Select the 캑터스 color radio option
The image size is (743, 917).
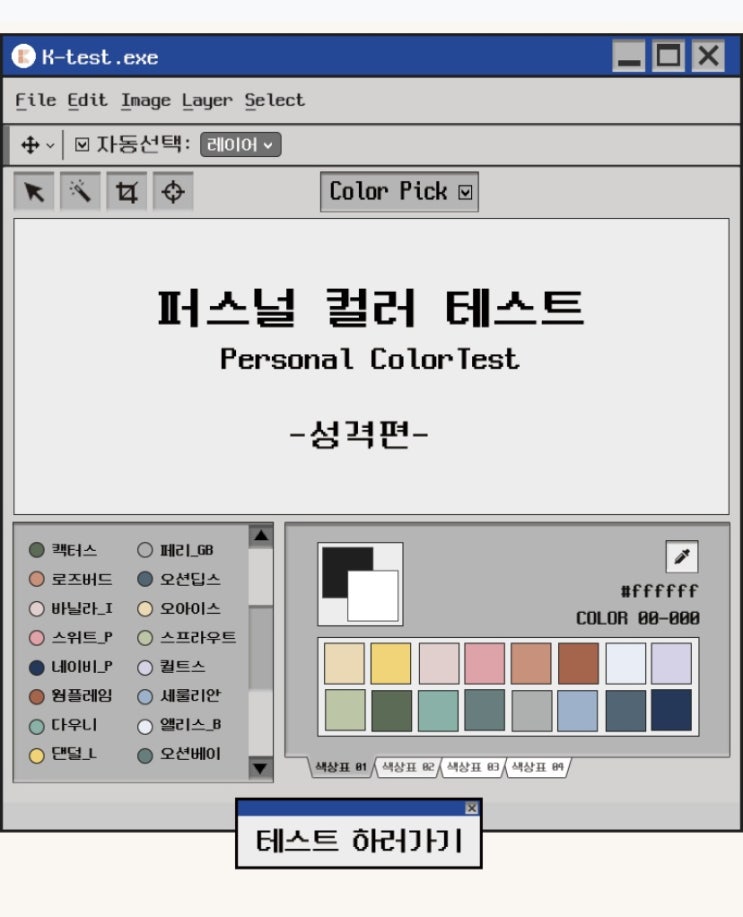tap(37, 550)
